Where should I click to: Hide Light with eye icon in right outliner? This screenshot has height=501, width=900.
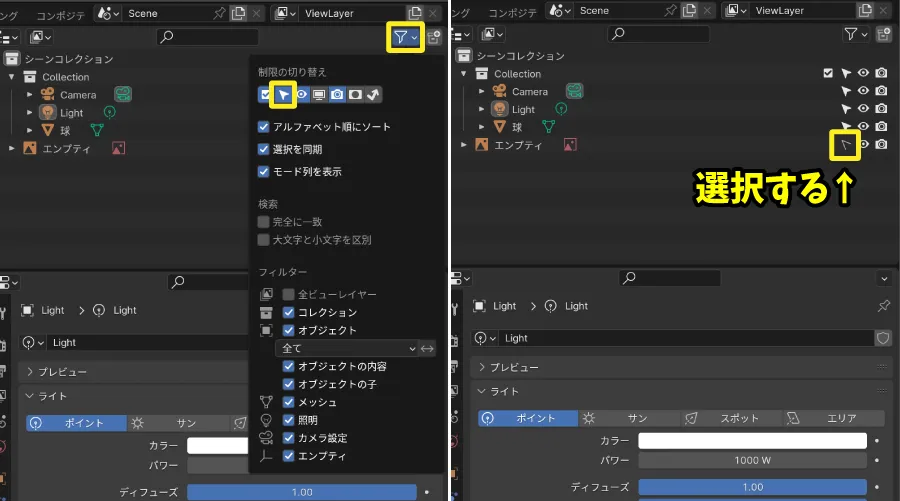pyautogui.click(x=863, y=108)
